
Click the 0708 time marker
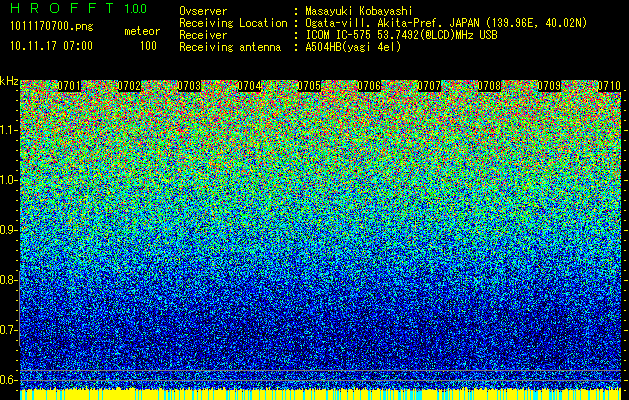(x=489, y=86)
